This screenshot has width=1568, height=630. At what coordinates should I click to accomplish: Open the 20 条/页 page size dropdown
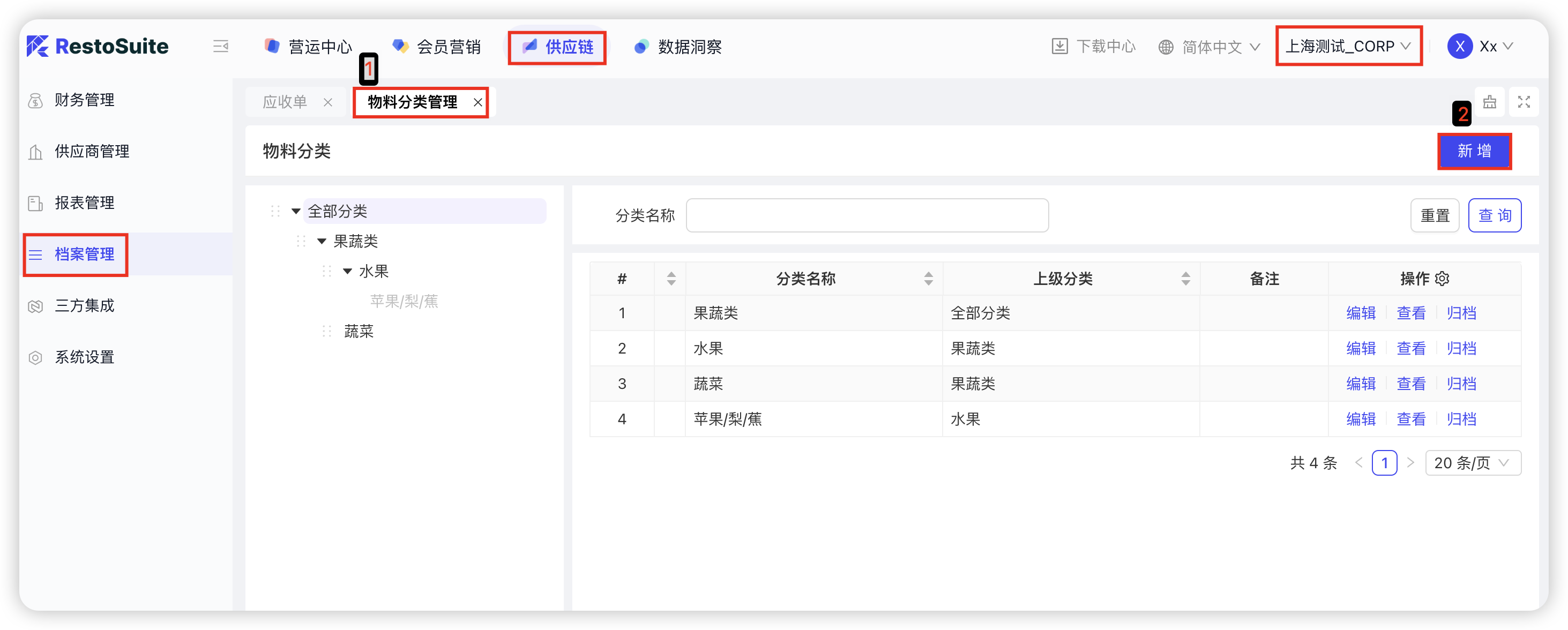click(x=1473, y=463)
